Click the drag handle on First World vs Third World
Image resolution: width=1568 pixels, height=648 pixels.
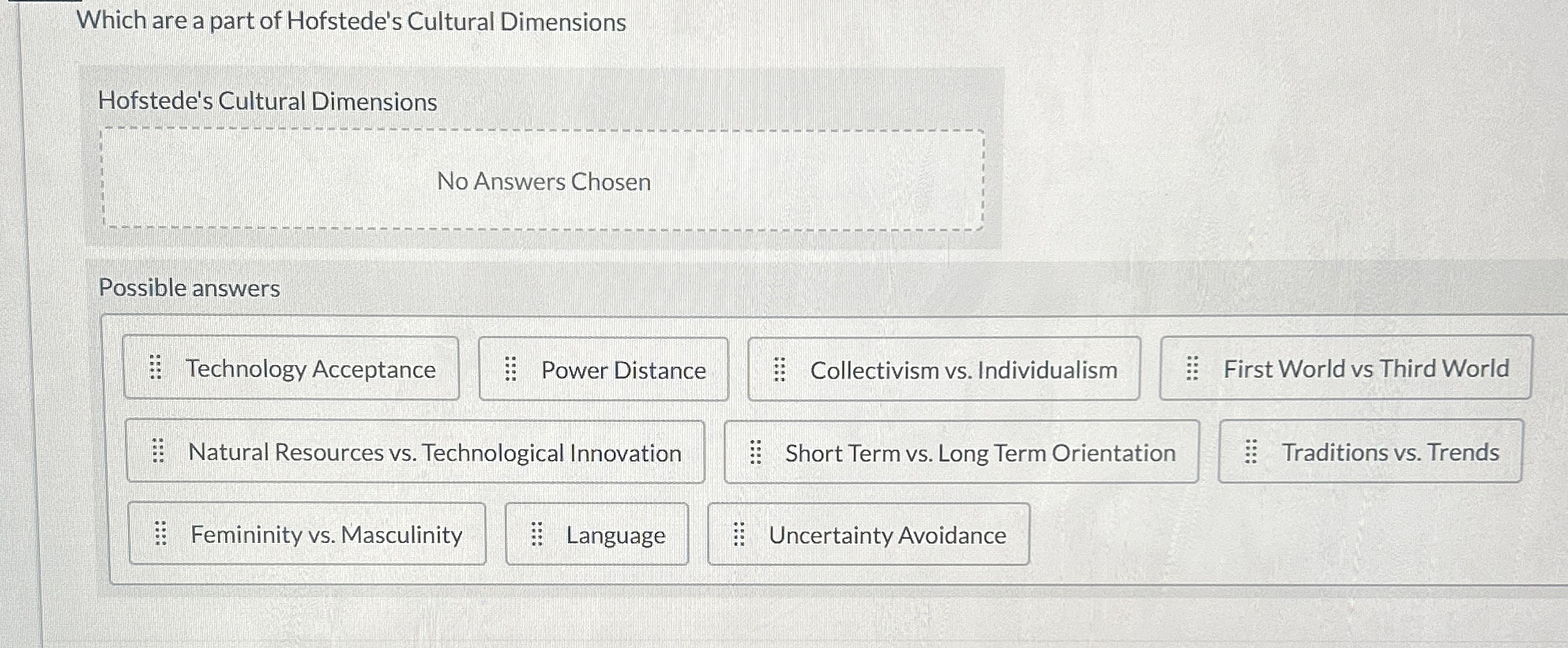tap(1193, 368)
